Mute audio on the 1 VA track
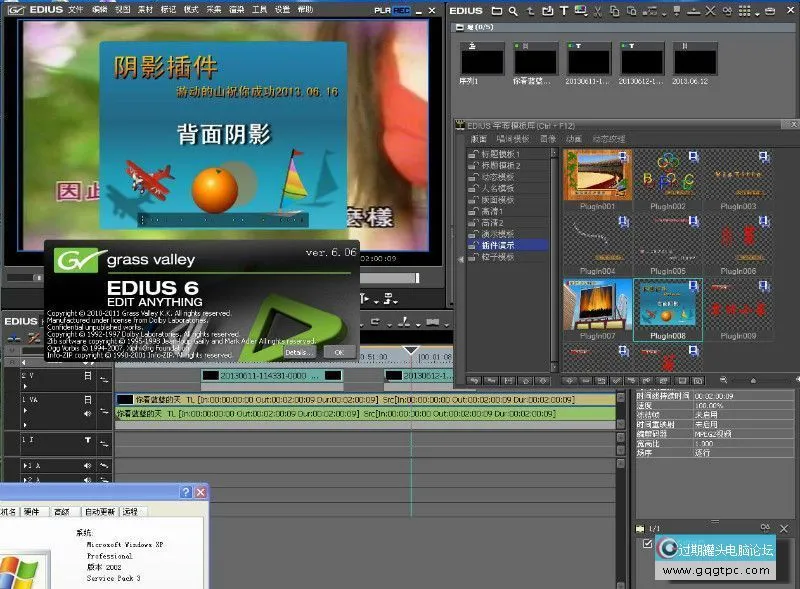Viewport: 800px width, 589px height. [x=88, y=412]
